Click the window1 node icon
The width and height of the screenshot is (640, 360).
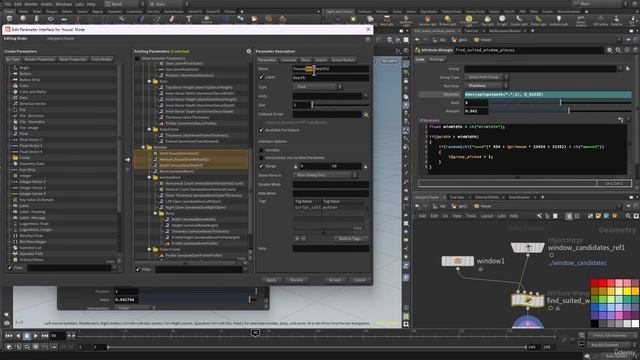point(458,261)
